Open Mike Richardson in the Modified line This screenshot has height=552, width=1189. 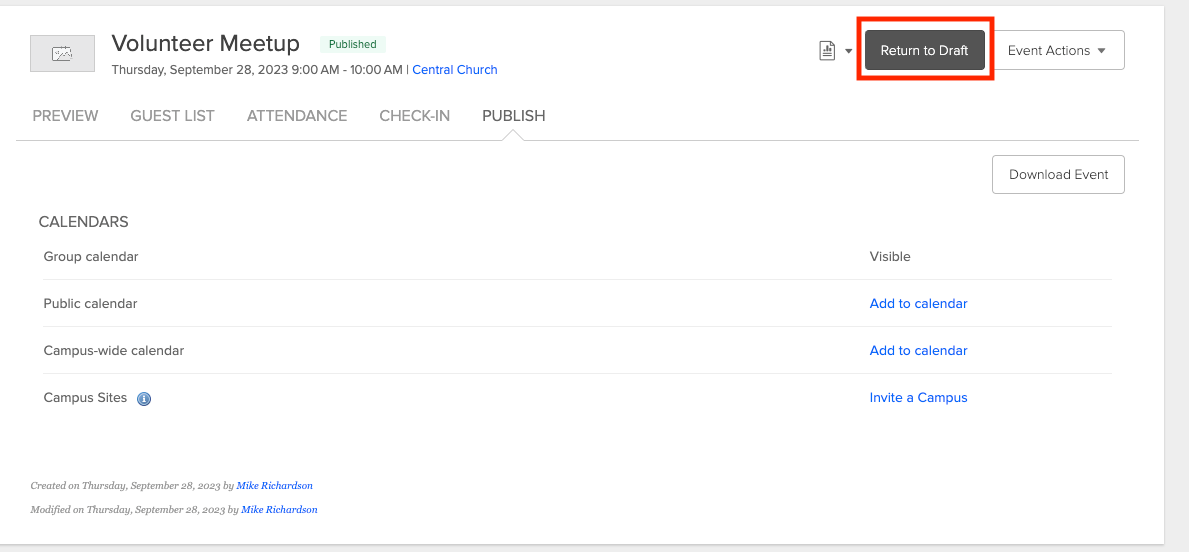coord(279,510)
